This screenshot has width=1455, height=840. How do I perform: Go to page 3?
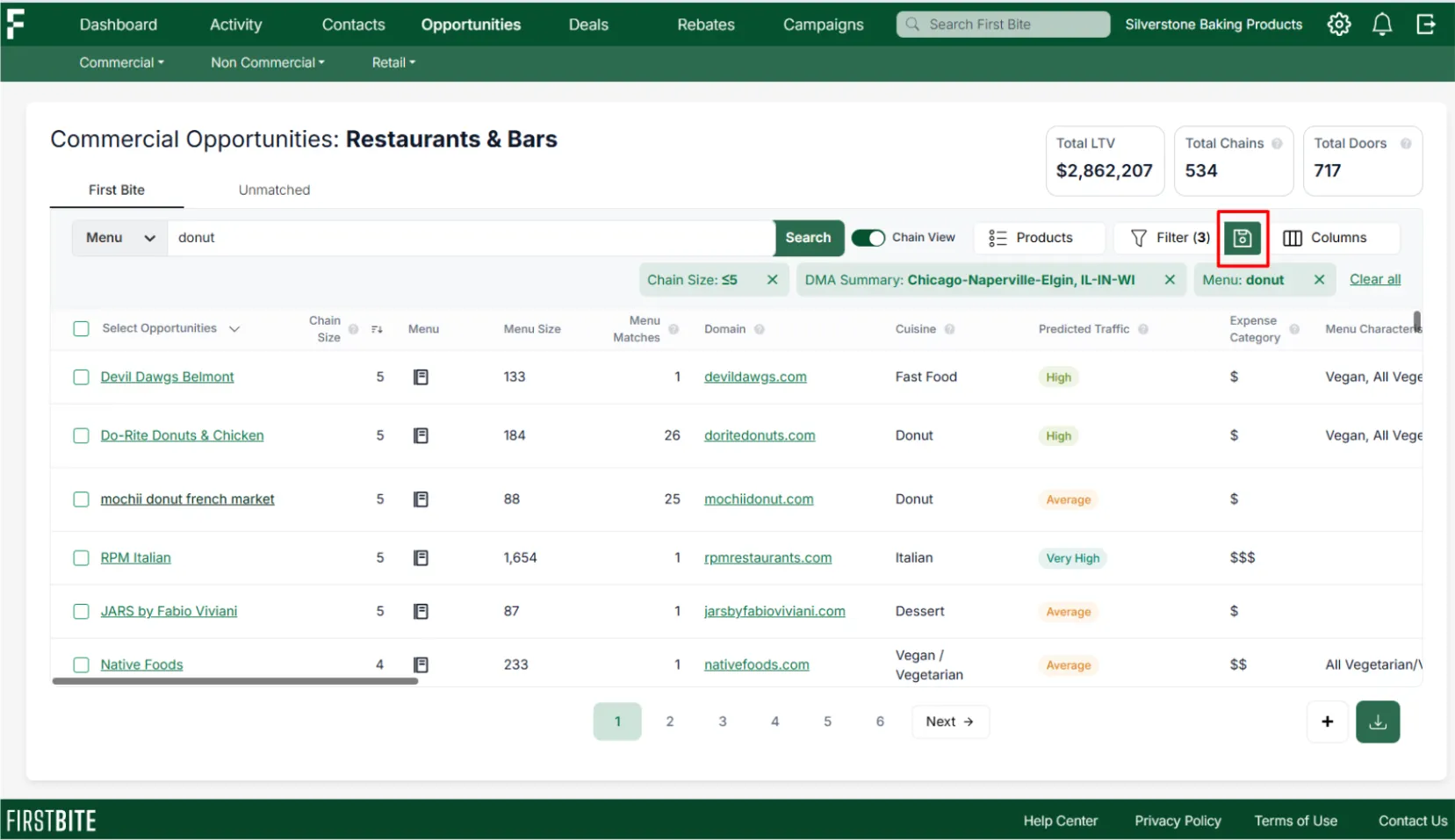point(723,722)
